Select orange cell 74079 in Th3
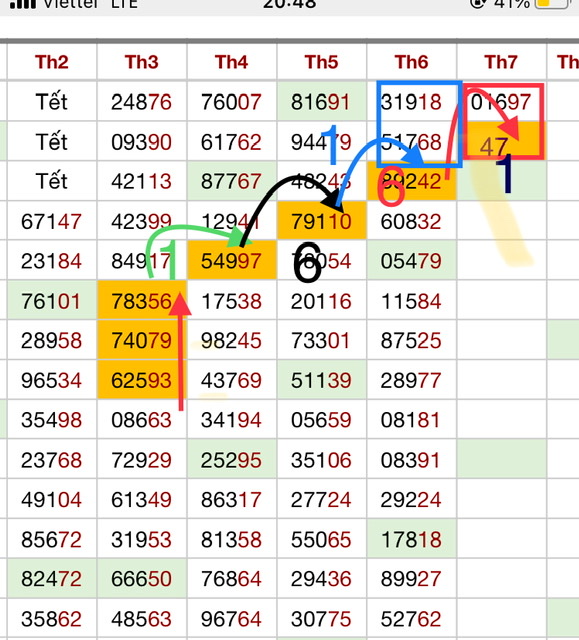 tap(142, 340)
